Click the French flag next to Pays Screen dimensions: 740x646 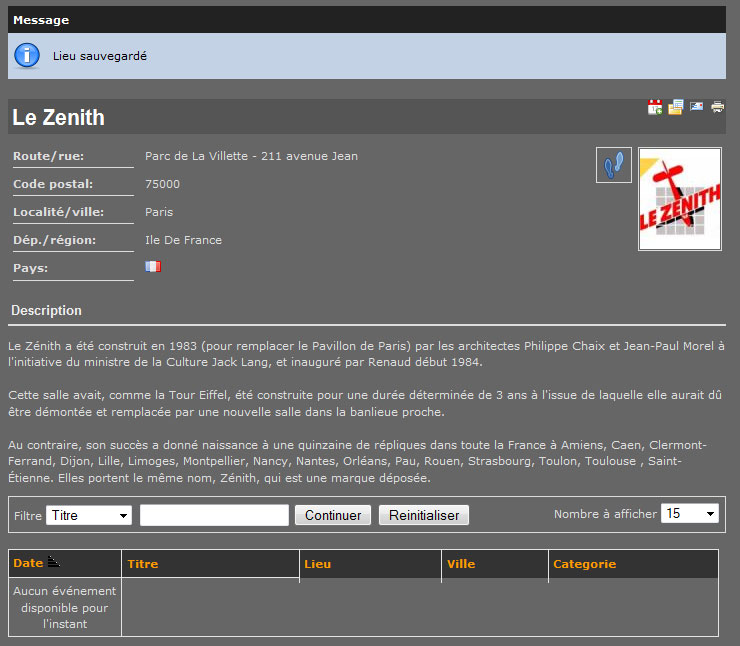[153, 267]
